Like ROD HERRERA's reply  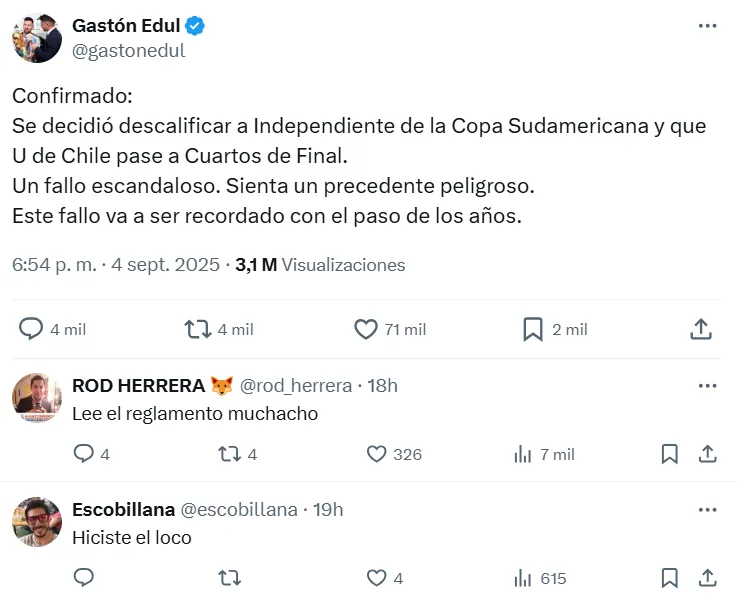376,454
